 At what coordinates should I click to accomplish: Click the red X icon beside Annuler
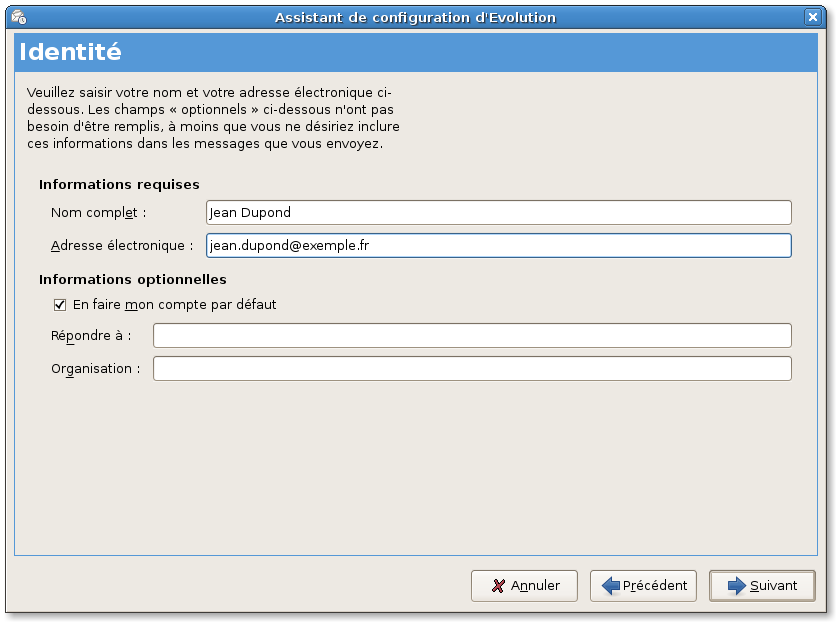(x=498, y=586)
